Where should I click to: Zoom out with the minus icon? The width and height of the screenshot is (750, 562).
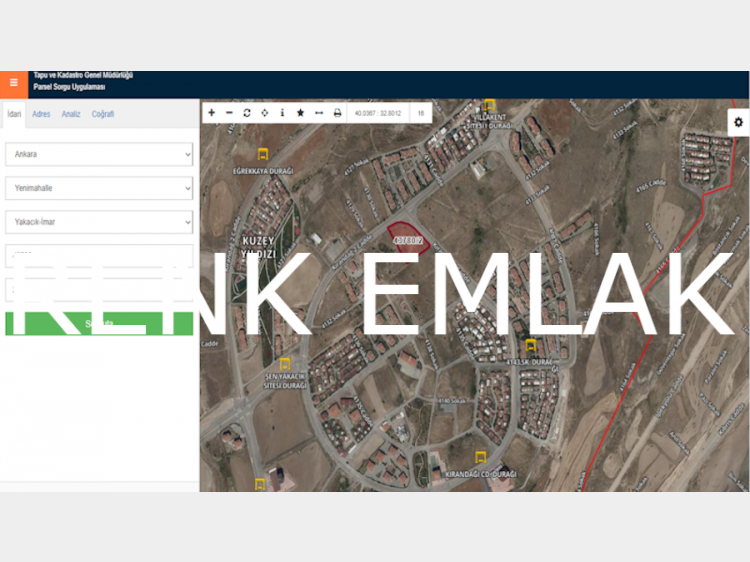point(229,113)
